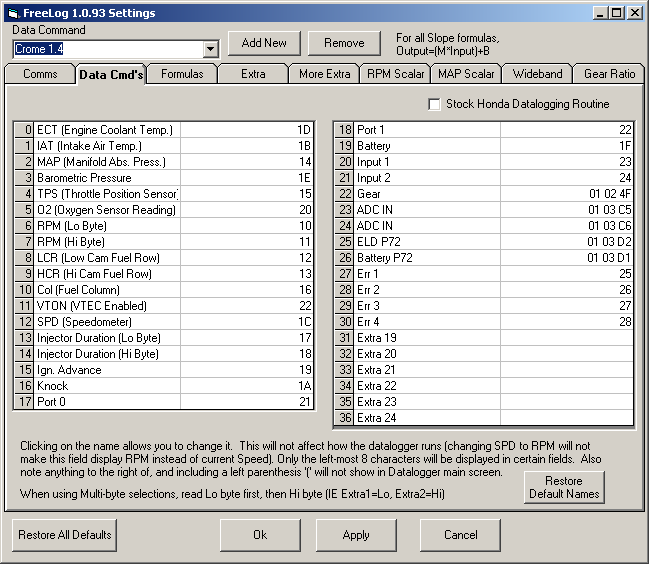The width and height of the screenshot is (649, 564).
Task: Click the Crome 1.4 combo box field
Action: click(107, 49)
